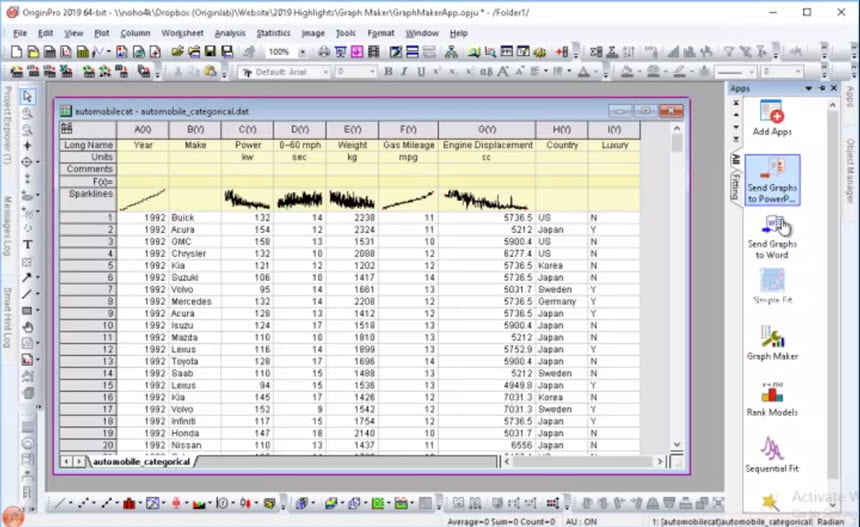Select column B(Y) header

195,129
